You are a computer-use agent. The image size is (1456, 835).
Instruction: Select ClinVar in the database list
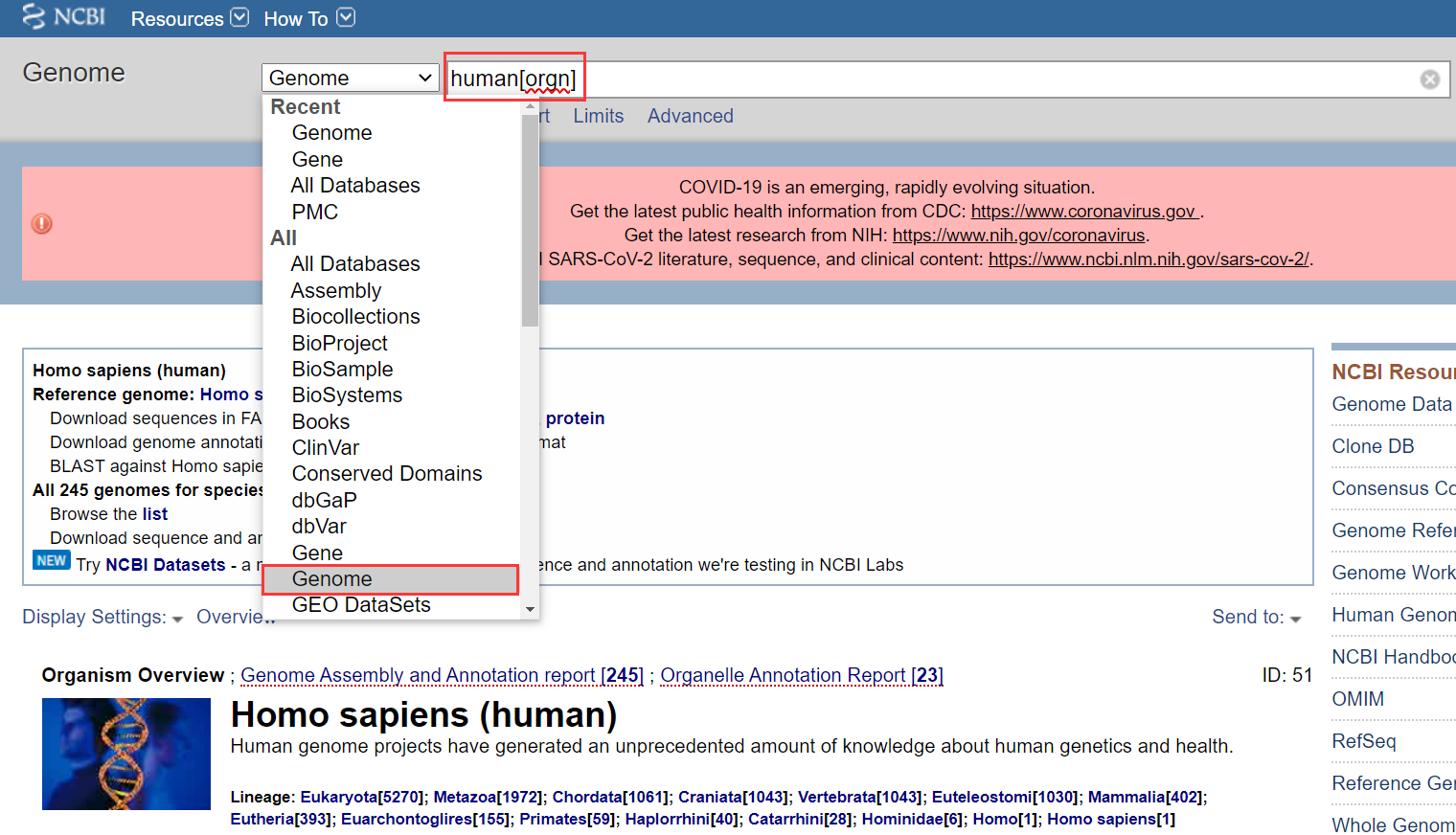click(x=326, y=448)
